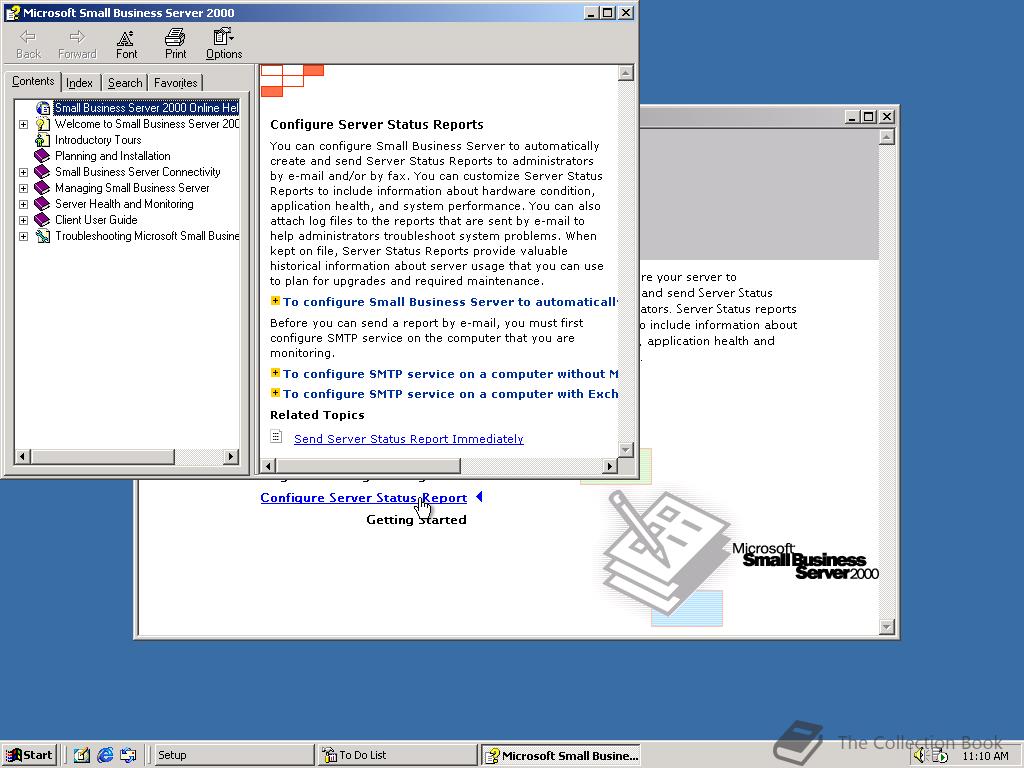Select the Introductory Tours tree entry

98,140
